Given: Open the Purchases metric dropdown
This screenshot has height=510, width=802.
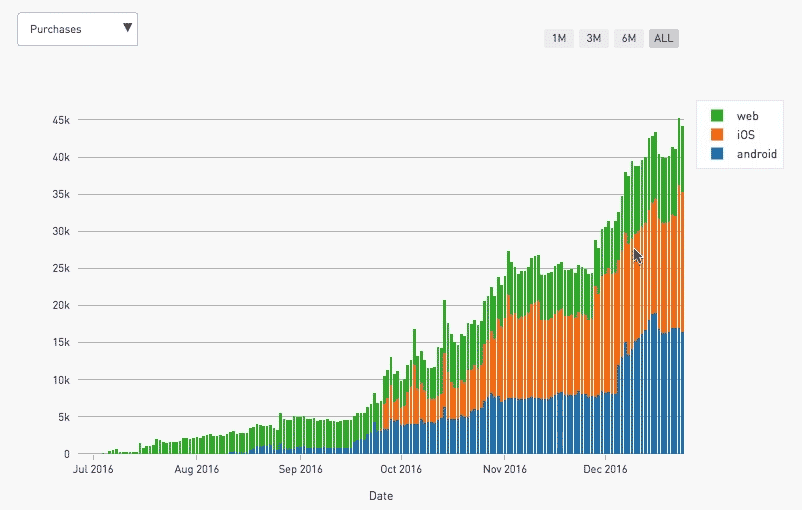Looking at the screenshot, I should (77, 29).
